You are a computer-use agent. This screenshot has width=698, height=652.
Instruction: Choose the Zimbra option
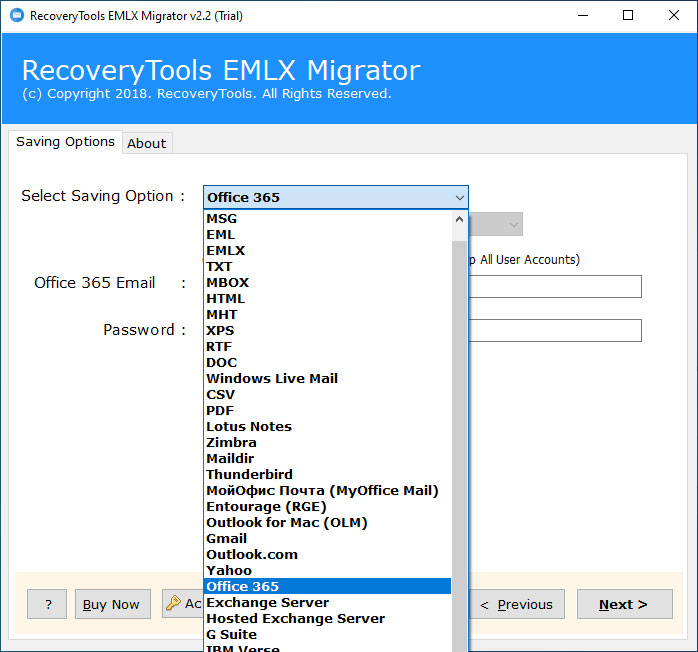[x=327, y=443]
